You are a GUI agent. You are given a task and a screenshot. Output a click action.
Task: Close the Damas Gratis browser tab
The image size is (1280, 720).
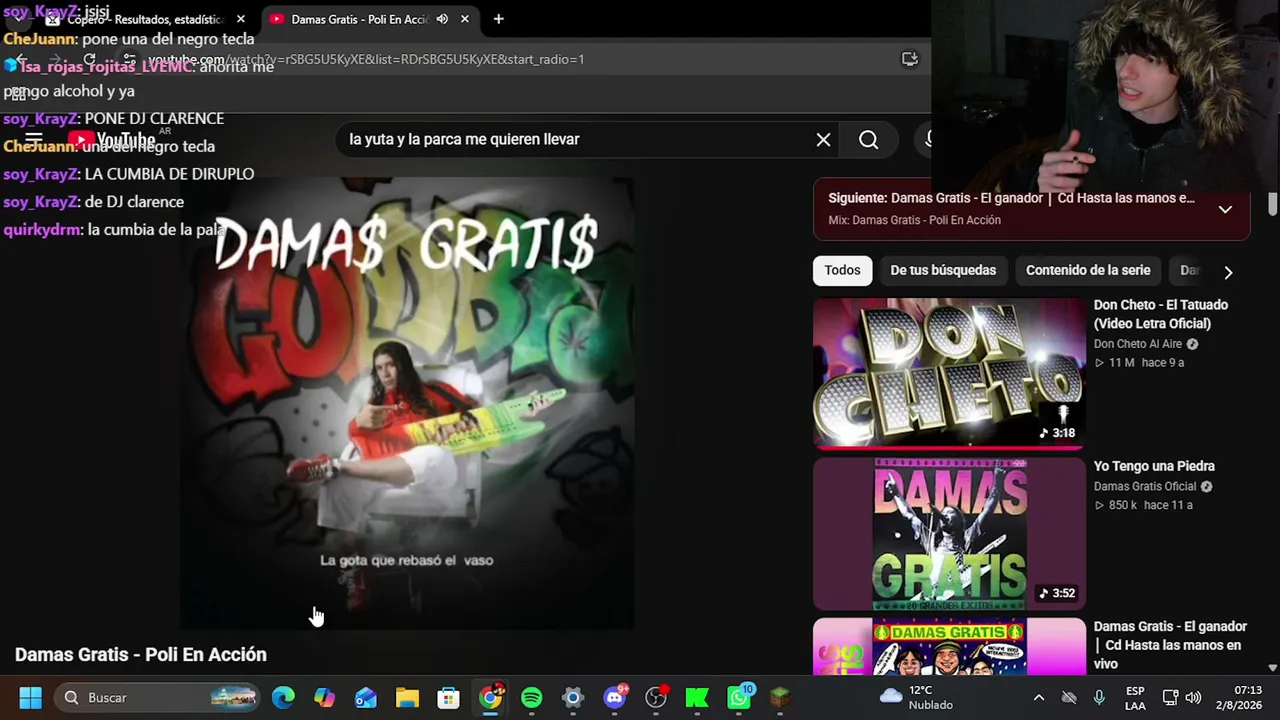465,19
